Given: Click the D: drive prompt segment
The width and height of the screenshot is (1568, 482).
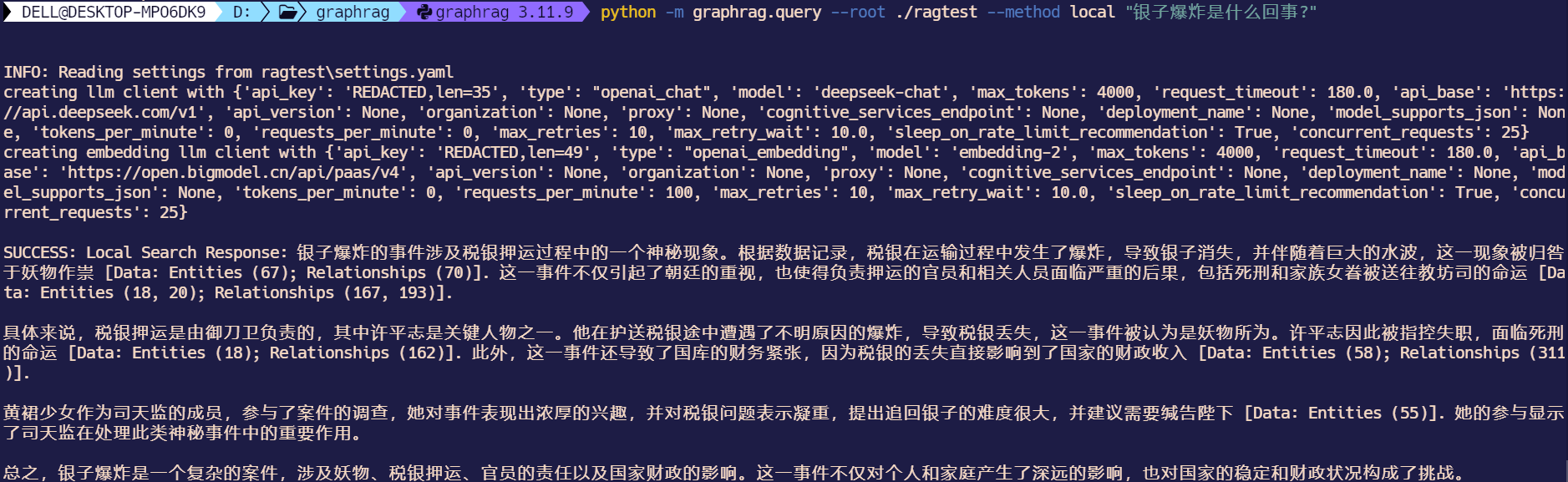Looking at the screenshot, I should (241, 12).
